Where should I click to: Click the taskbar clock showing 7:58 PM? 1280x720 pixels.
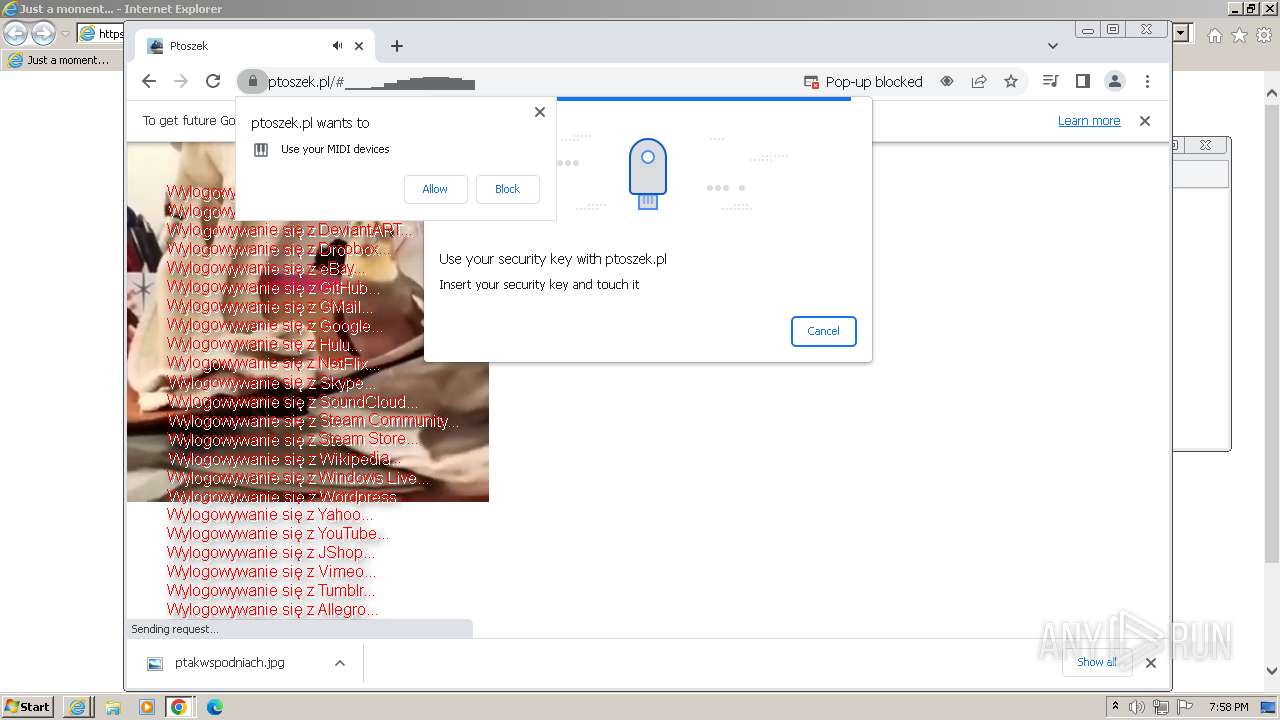1228,707
